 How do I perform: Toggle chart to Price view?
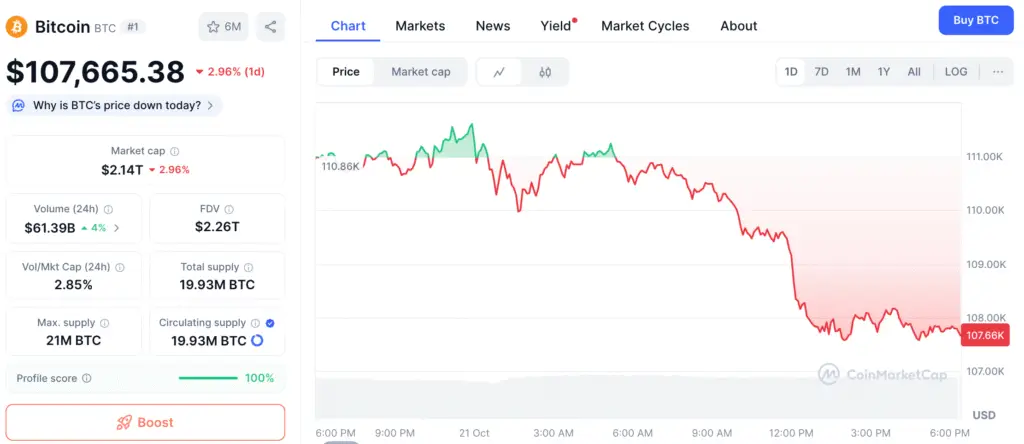[346, 72]
